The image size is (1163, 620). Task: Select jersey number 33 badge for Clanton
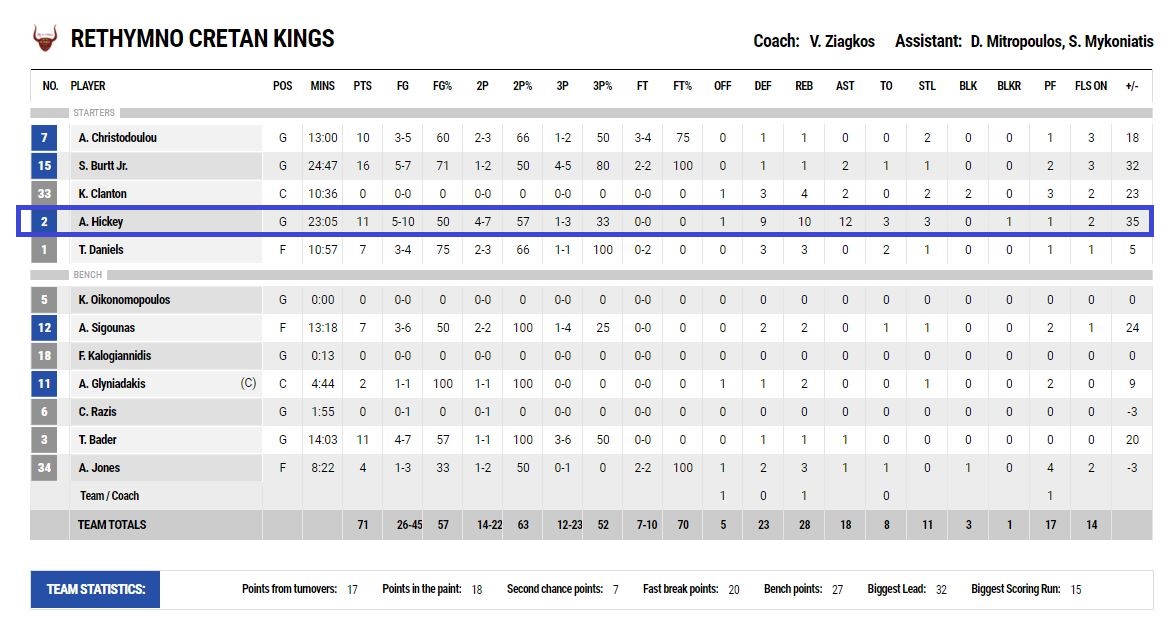(45, 194)
